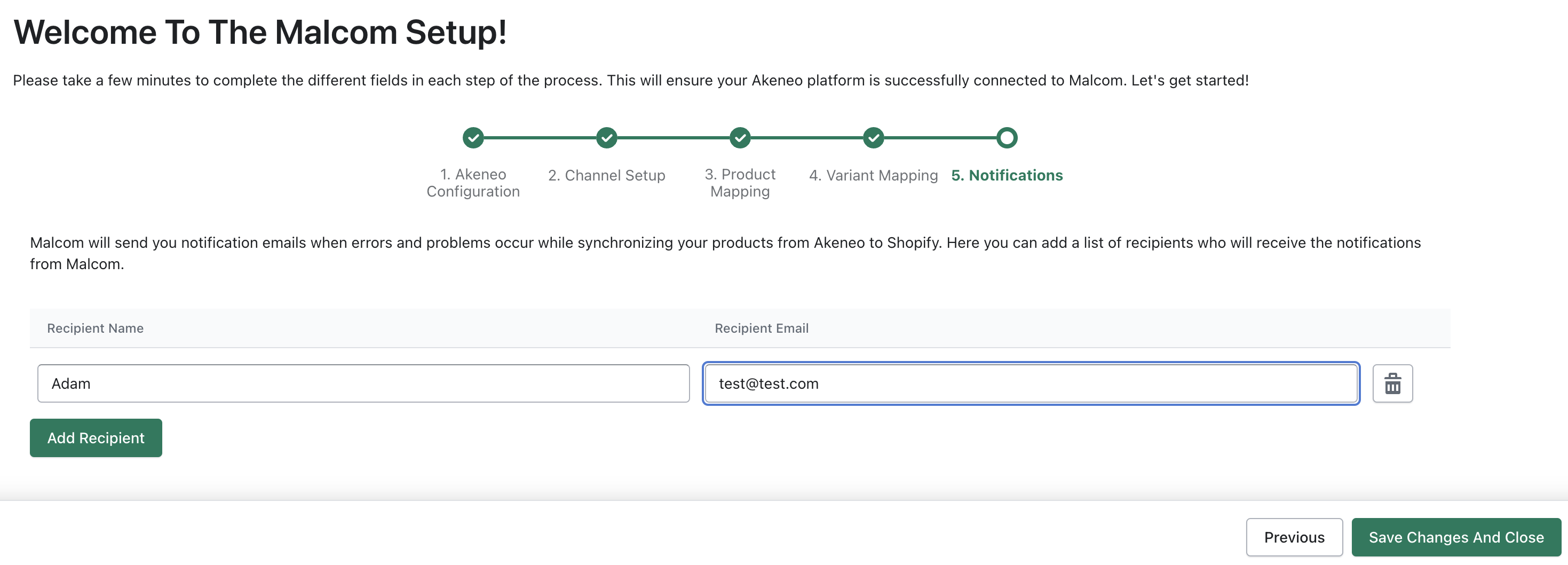Image resolution: width=1568 pixels, height=565 pixels.
Task: Click the step 2 Channel Setup checkmark icon
Action: click(x=606, y=138)
